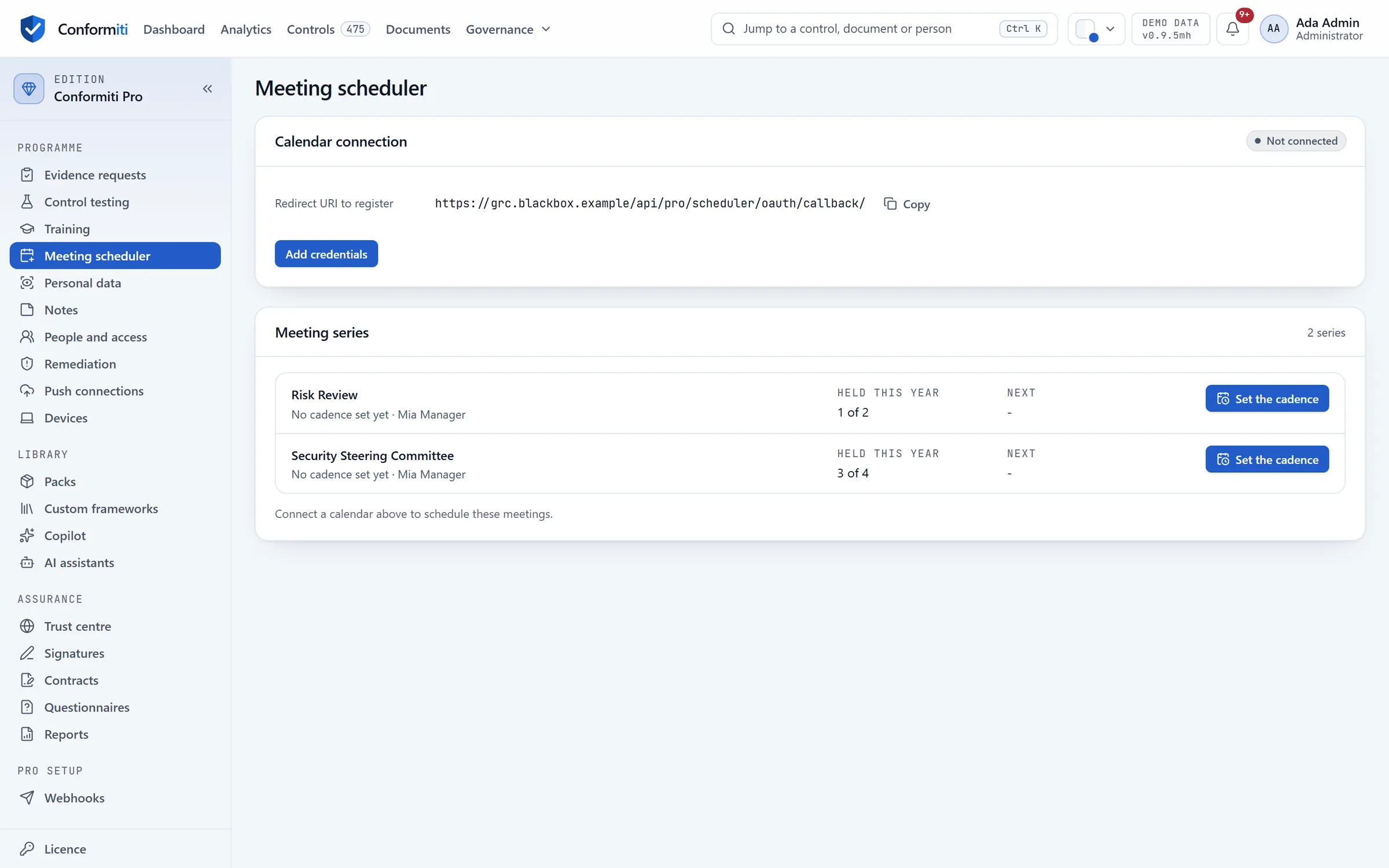Focus the Jump to a control search field
Image resolution: width=1389 pixels, height=868 pixels.
tap(884, 28)
